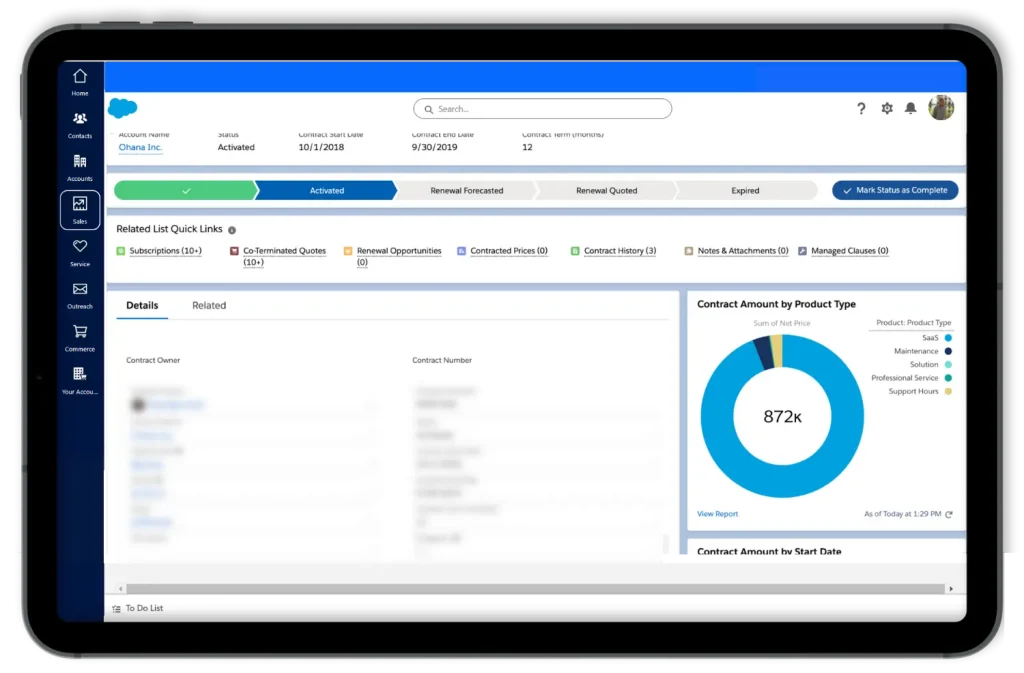
Task: Select the Renewal Forecasted stage
Action: (x=466, y=191)
